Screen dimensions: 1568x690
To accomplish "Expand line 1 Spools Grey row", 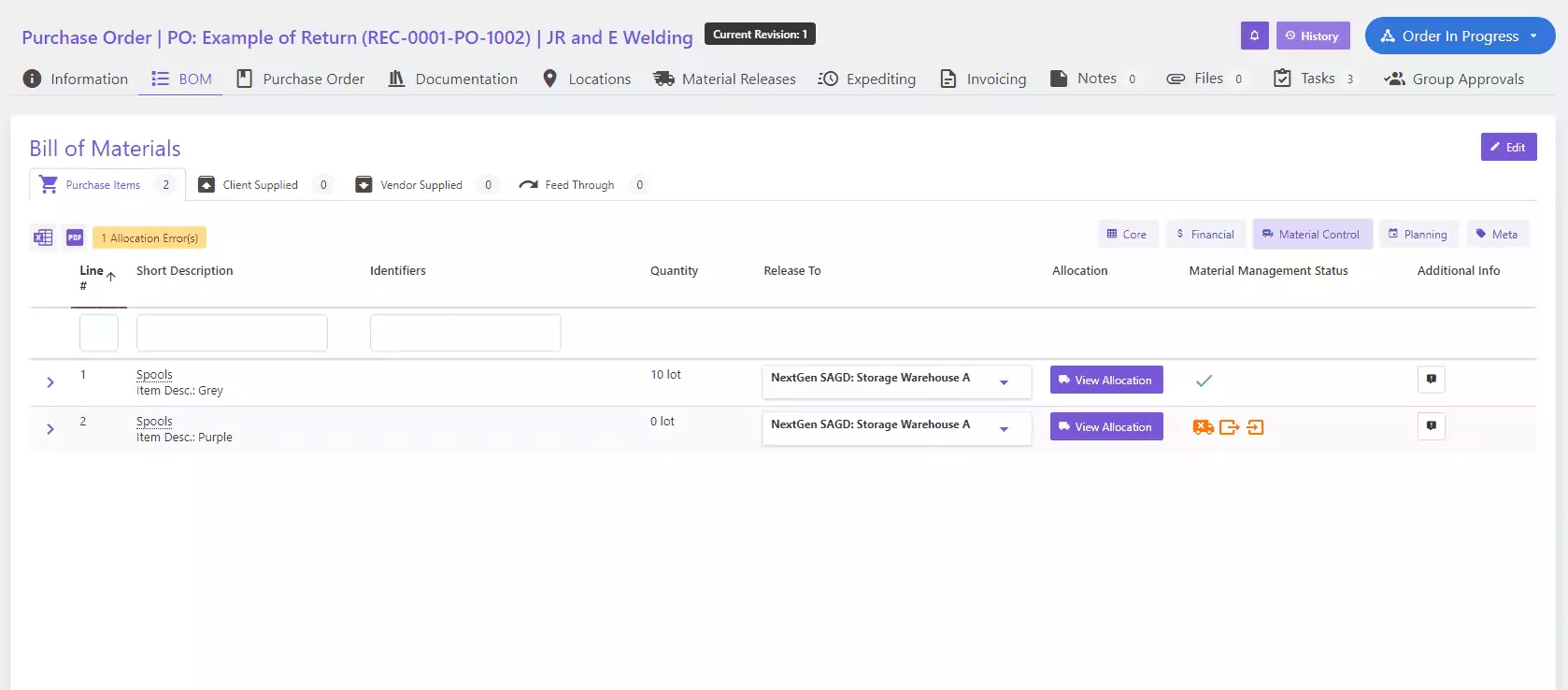I will coord(50,382).
